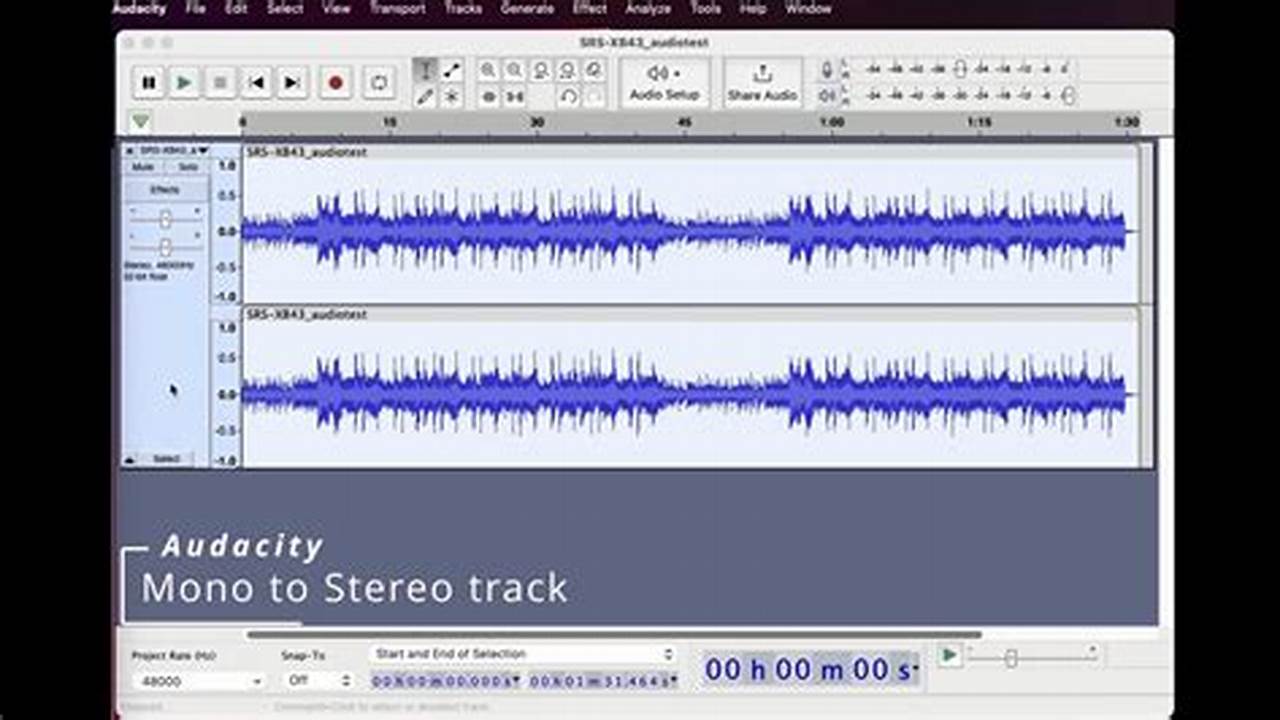Open the Snap-To Off dropdown

point(318,680)
